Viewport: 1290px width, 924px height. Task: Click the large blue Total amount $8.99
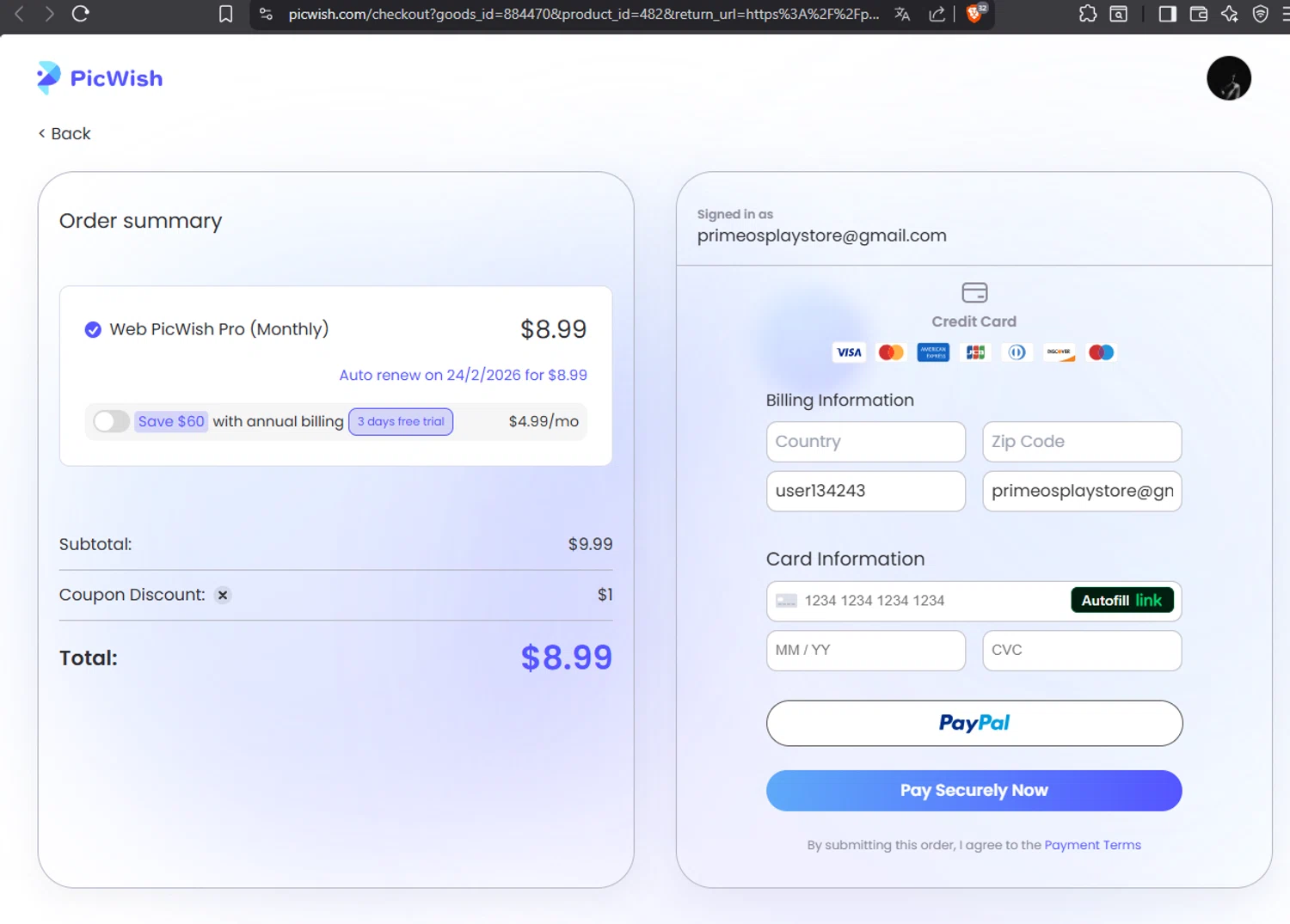click(x=566, y=658)
